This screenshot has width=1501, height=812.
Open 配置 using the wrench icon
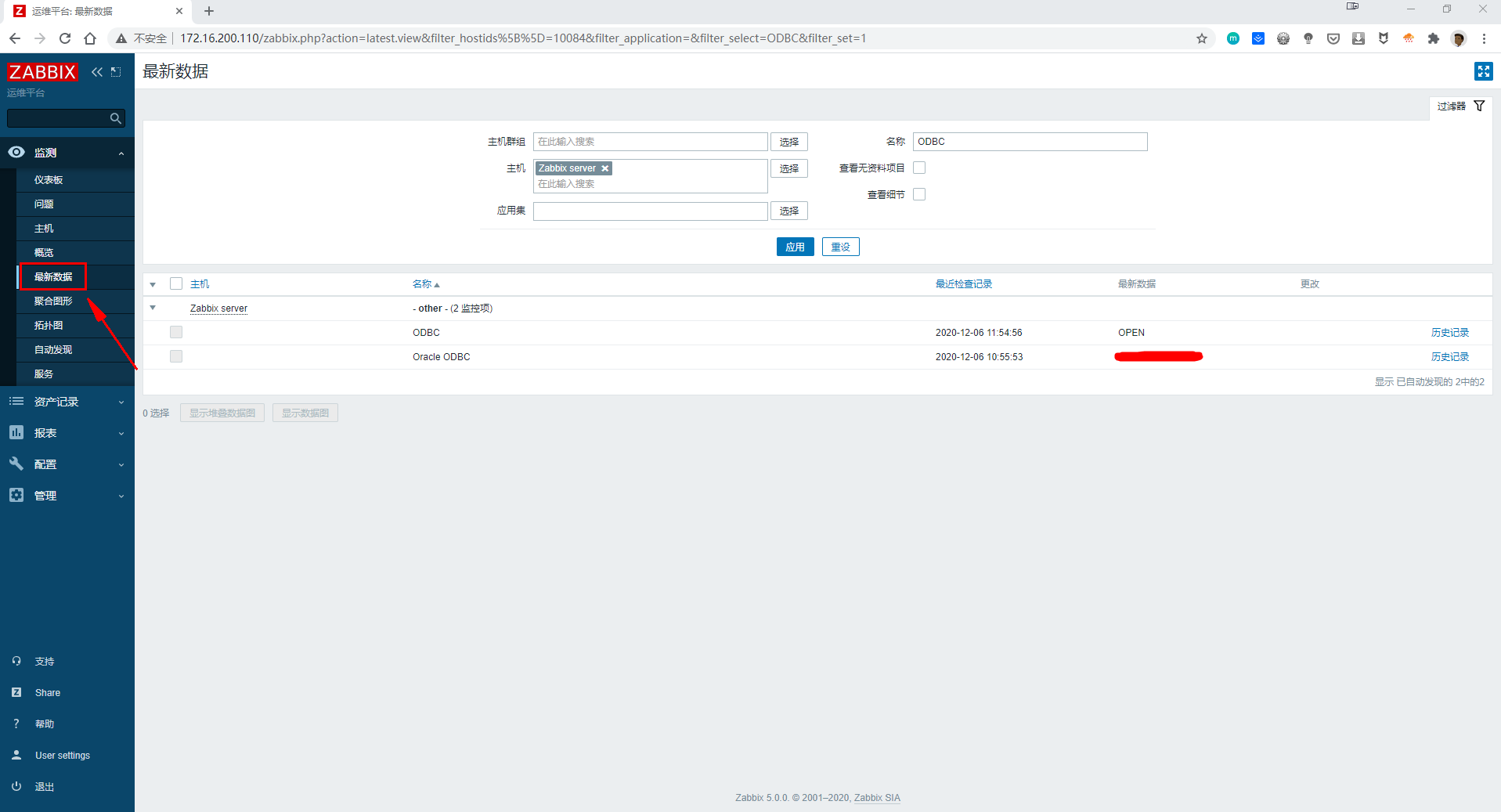(x=16, y=464)
